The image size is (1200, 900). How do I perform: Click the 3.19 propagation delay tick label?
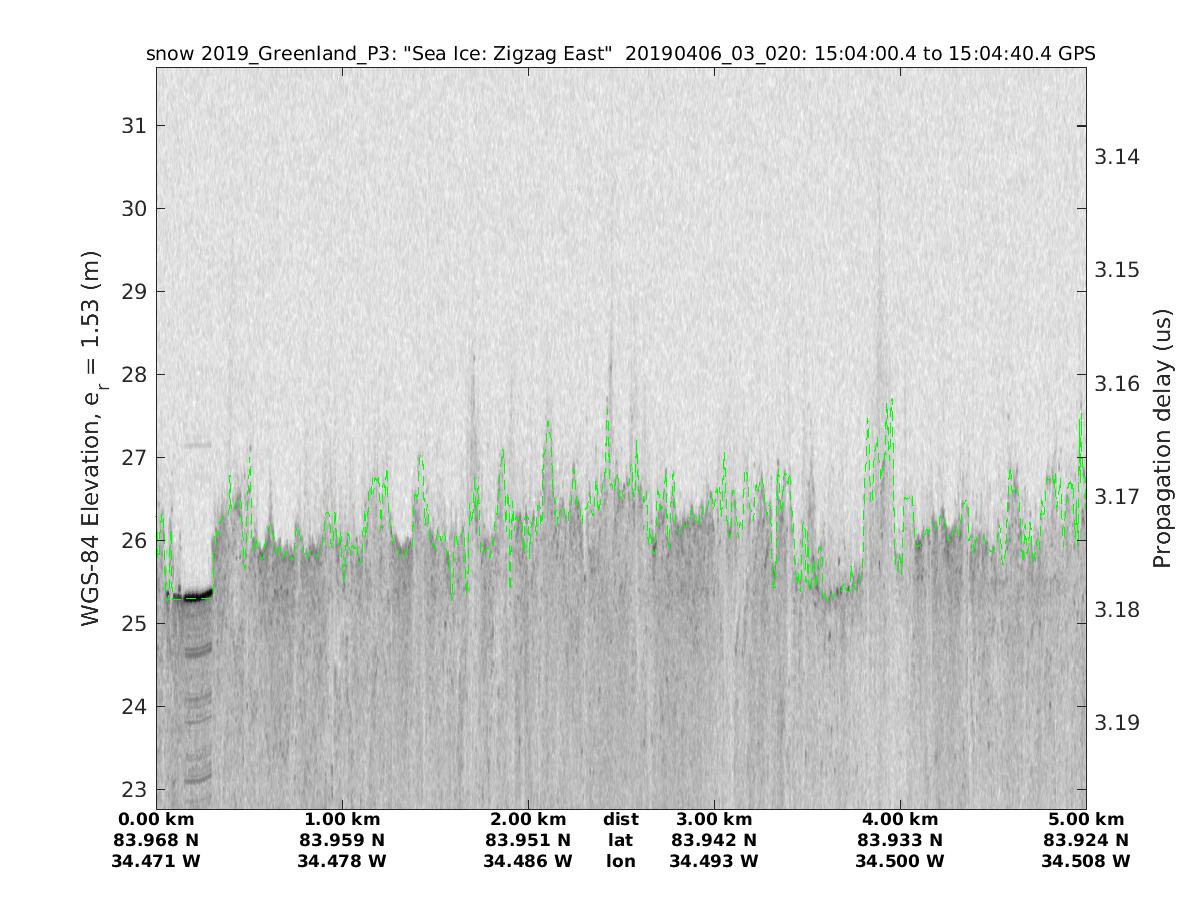tap(1117, 723)
